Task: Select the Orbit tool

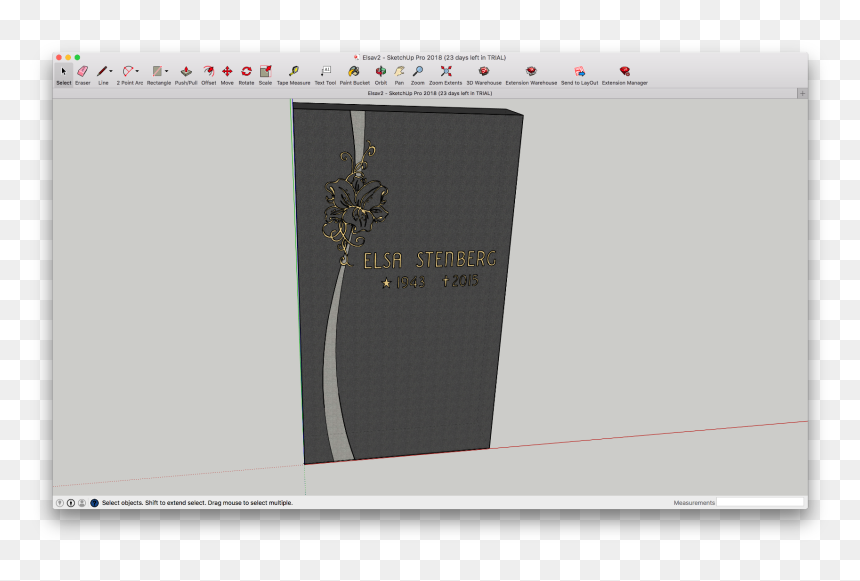Action: tap(381, 75)
